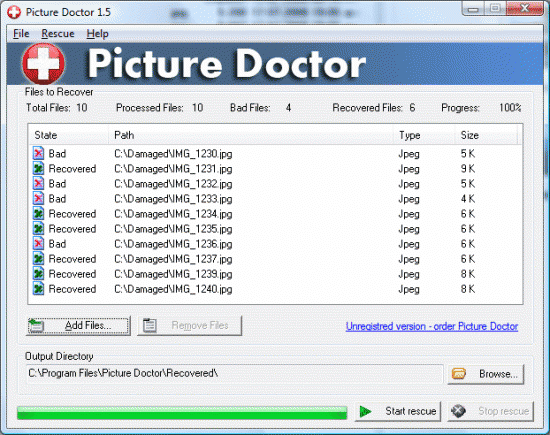
Task: Click the Recovered status icon for IMG_1239.jpg
Action: 38,274
